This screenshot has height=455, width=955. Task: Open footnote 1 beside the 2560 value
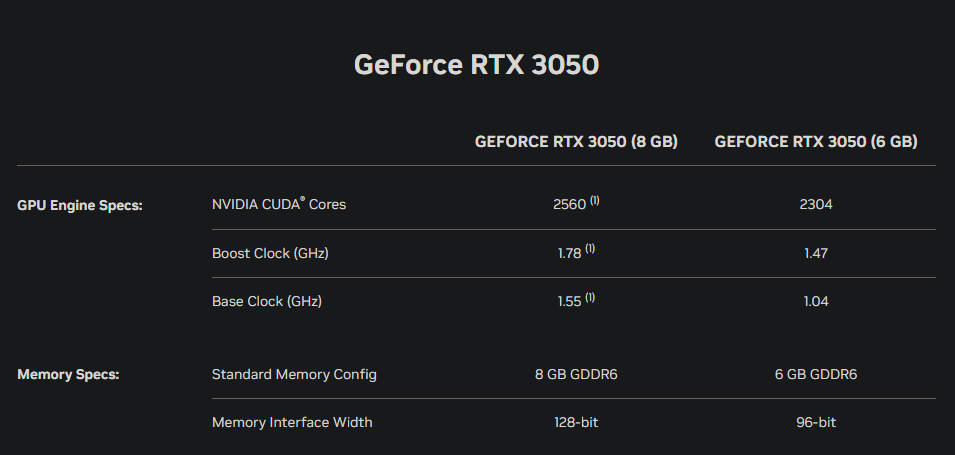pyautogui.click(x=594, y=201)
